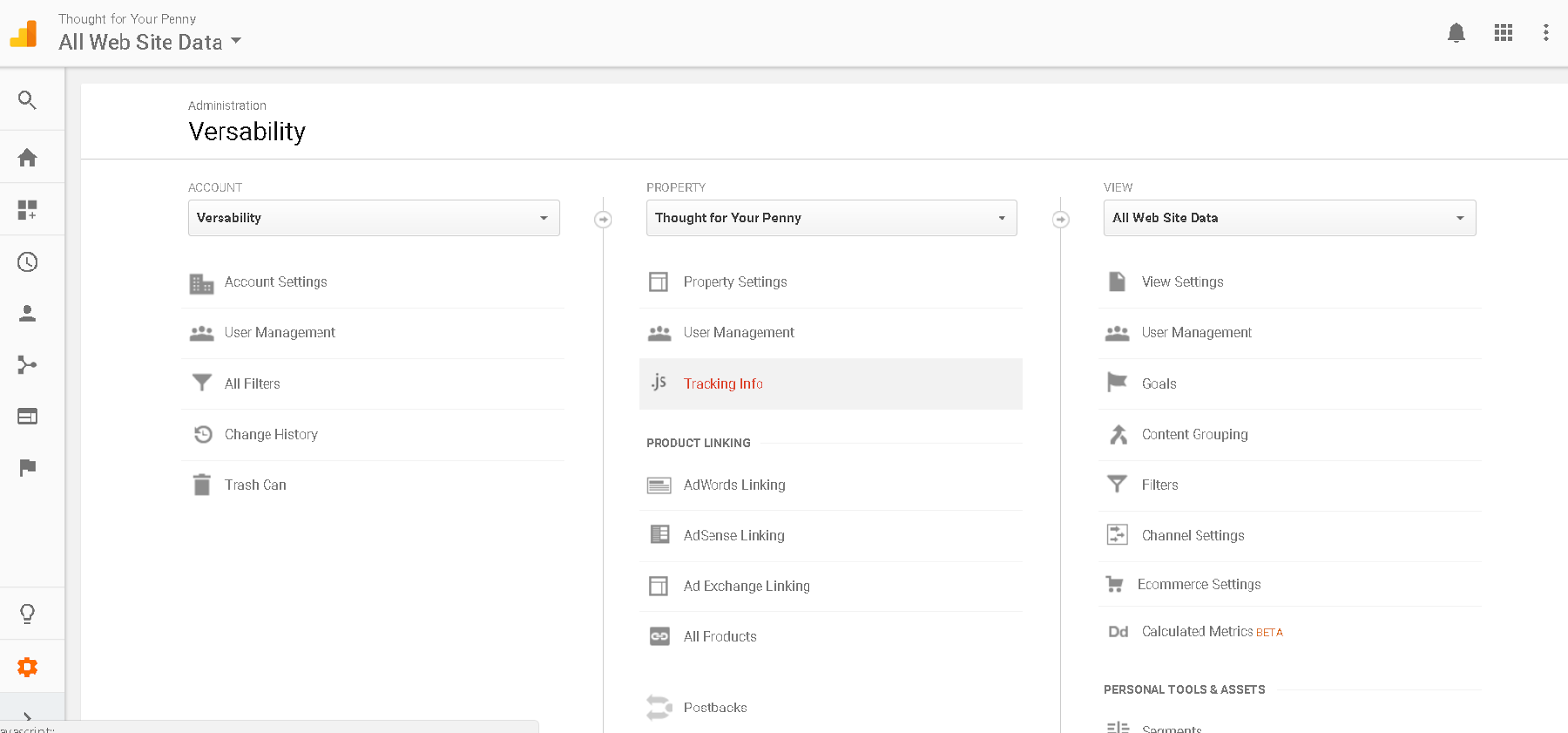Click the orange Admin gear icon

pyautogui.click(x=27, y=667)
